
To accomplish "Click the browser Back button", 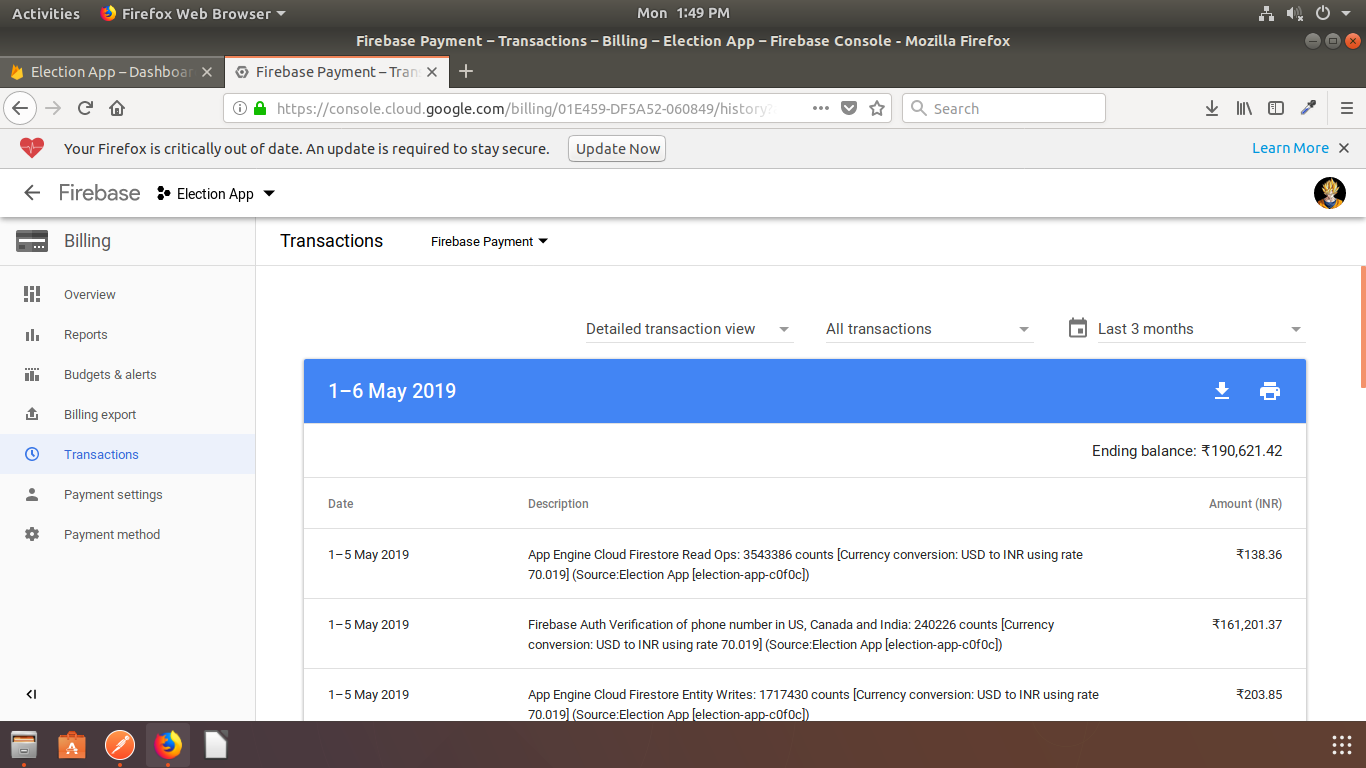I will click(21, 108).
